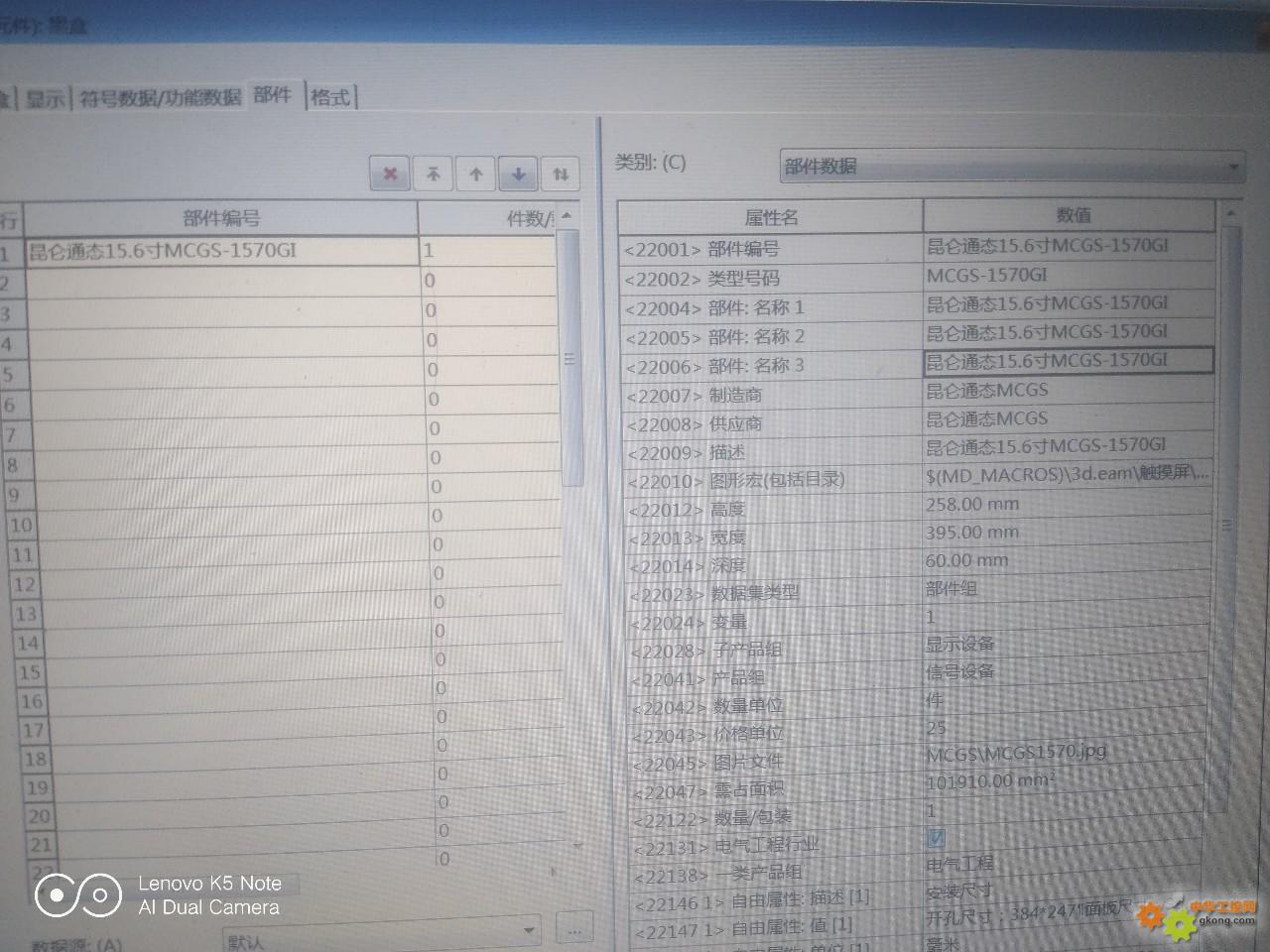Open the 数据源 dropdown showing 默认
This screenshot has height=952, width=1270.
click(382, 934)
